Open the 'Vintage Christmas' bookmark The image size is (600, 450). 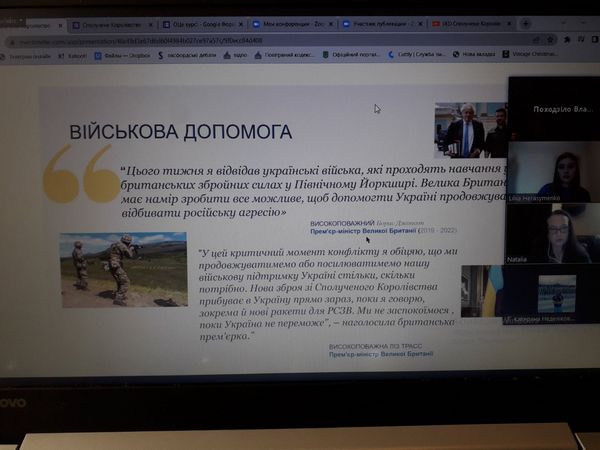[530, 54]
